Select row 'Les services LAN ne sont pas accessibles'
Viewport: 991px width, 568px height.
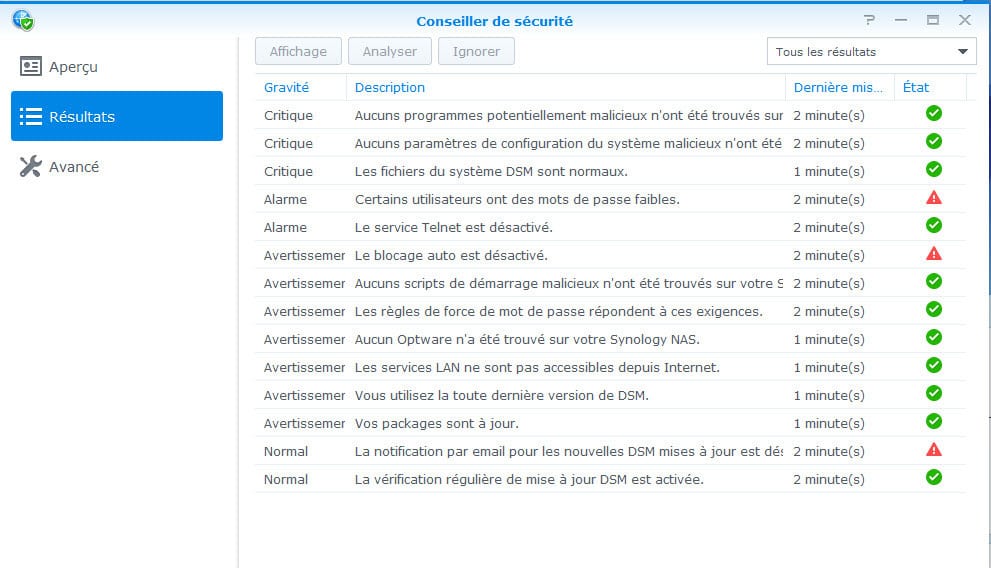pyautogui.click(x=611, y=367)
